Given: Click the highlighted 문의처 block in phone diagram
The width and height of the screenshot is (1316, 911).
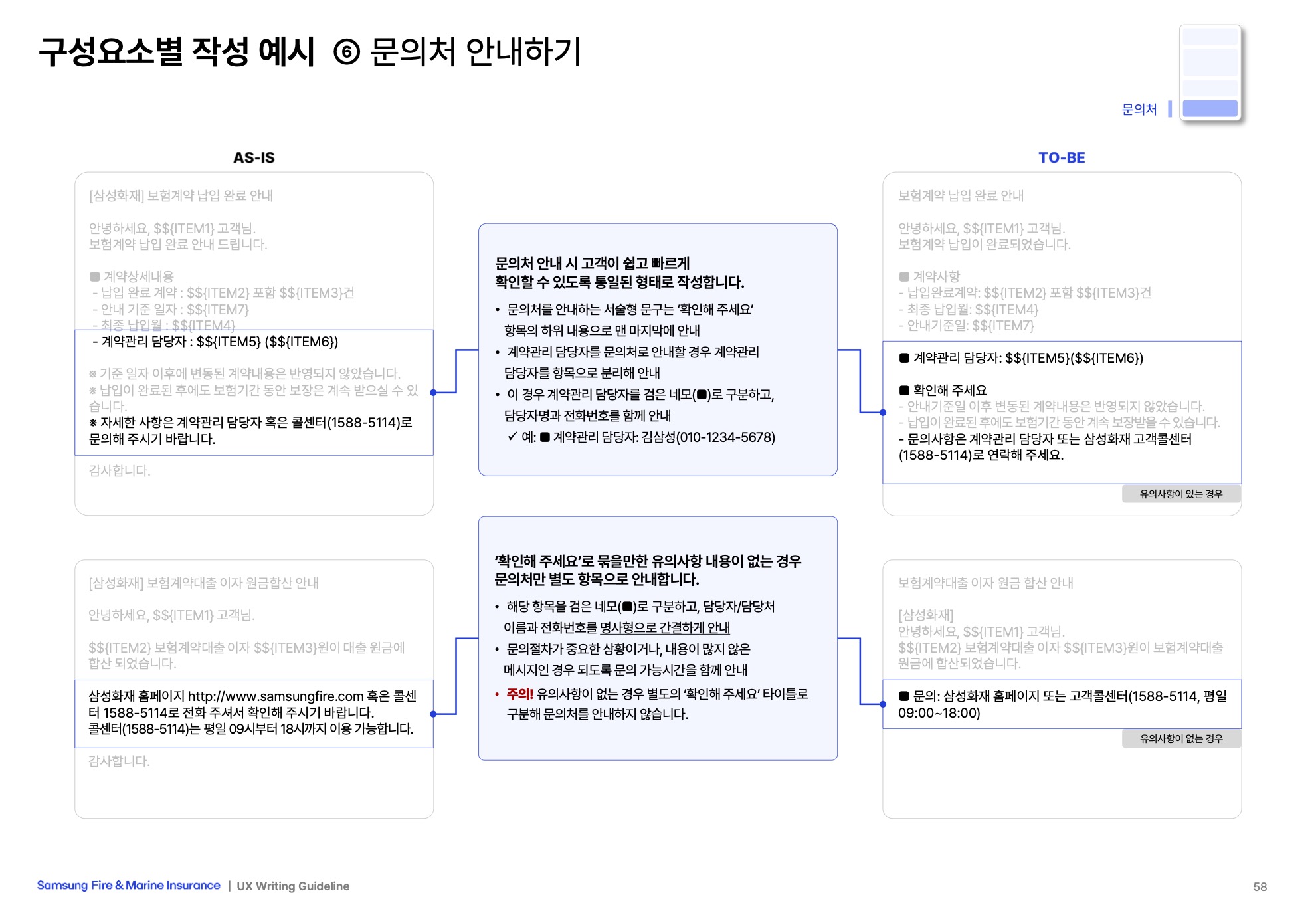Looking at the screenshot, I should (1210, 108).
